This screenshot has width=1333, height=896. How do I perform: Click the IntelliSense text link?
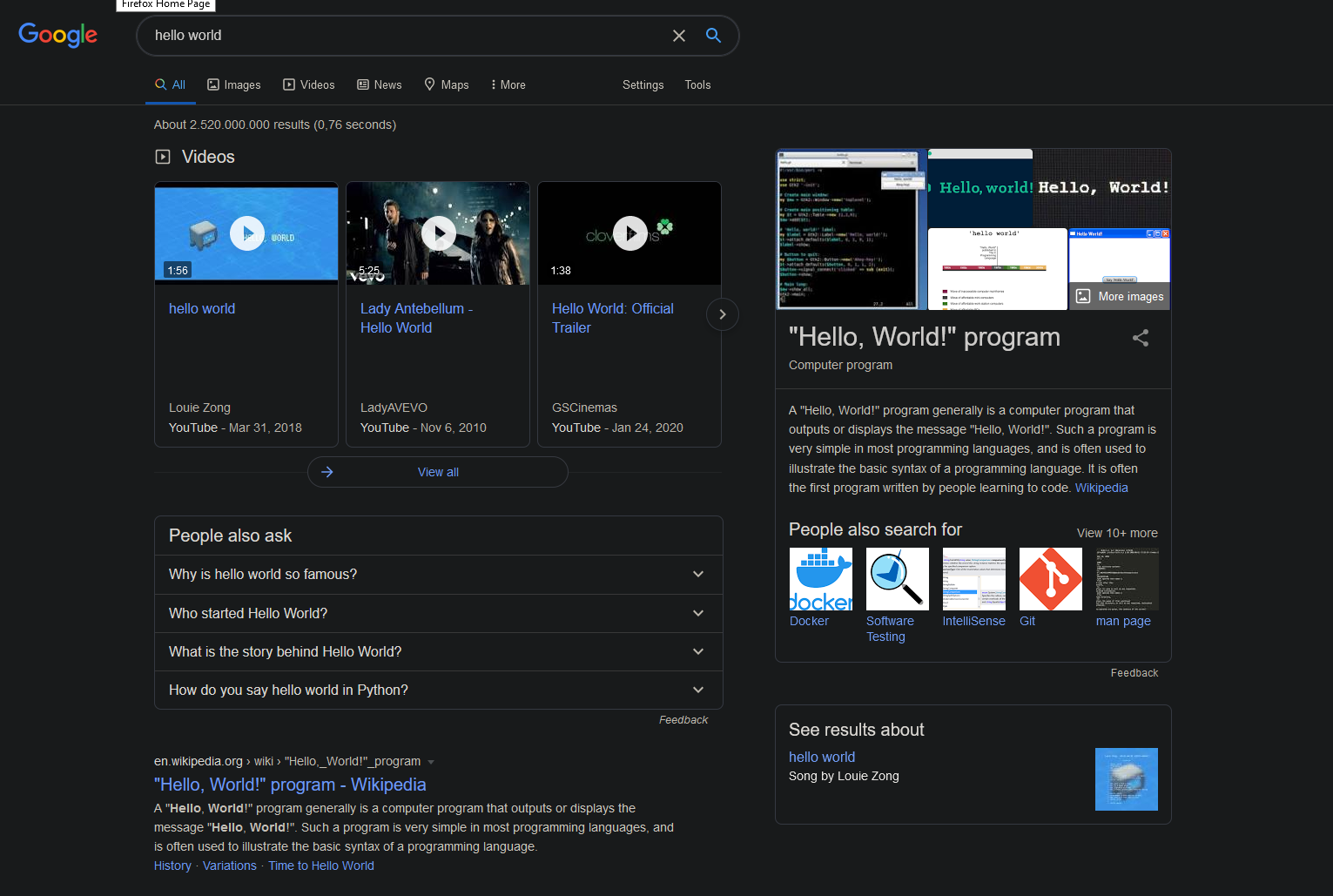click(973, 621)
